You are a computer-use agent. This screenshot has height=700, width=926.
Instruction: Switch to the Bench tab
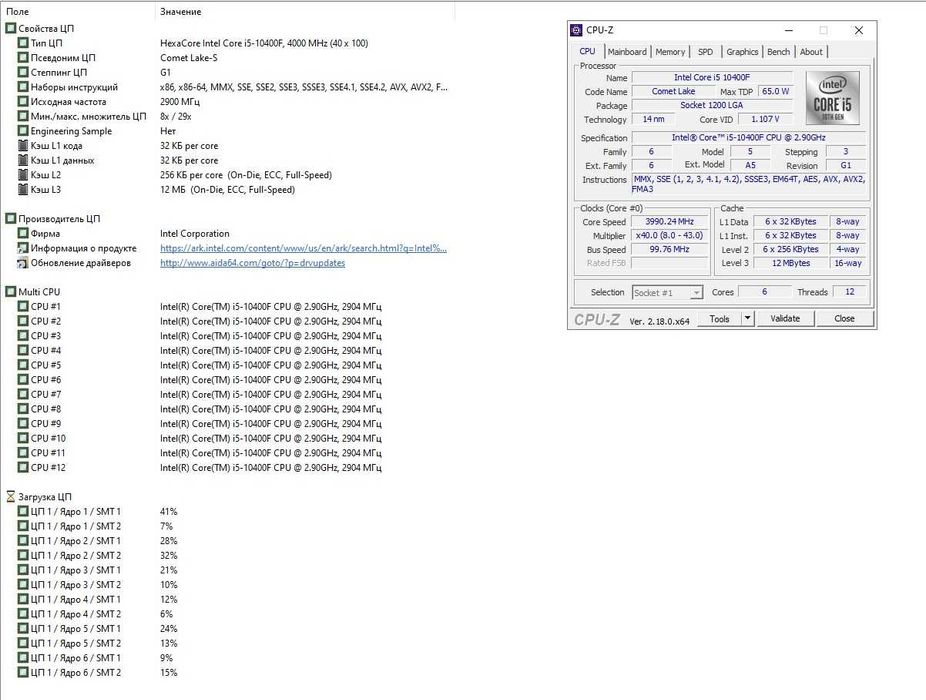778,52
